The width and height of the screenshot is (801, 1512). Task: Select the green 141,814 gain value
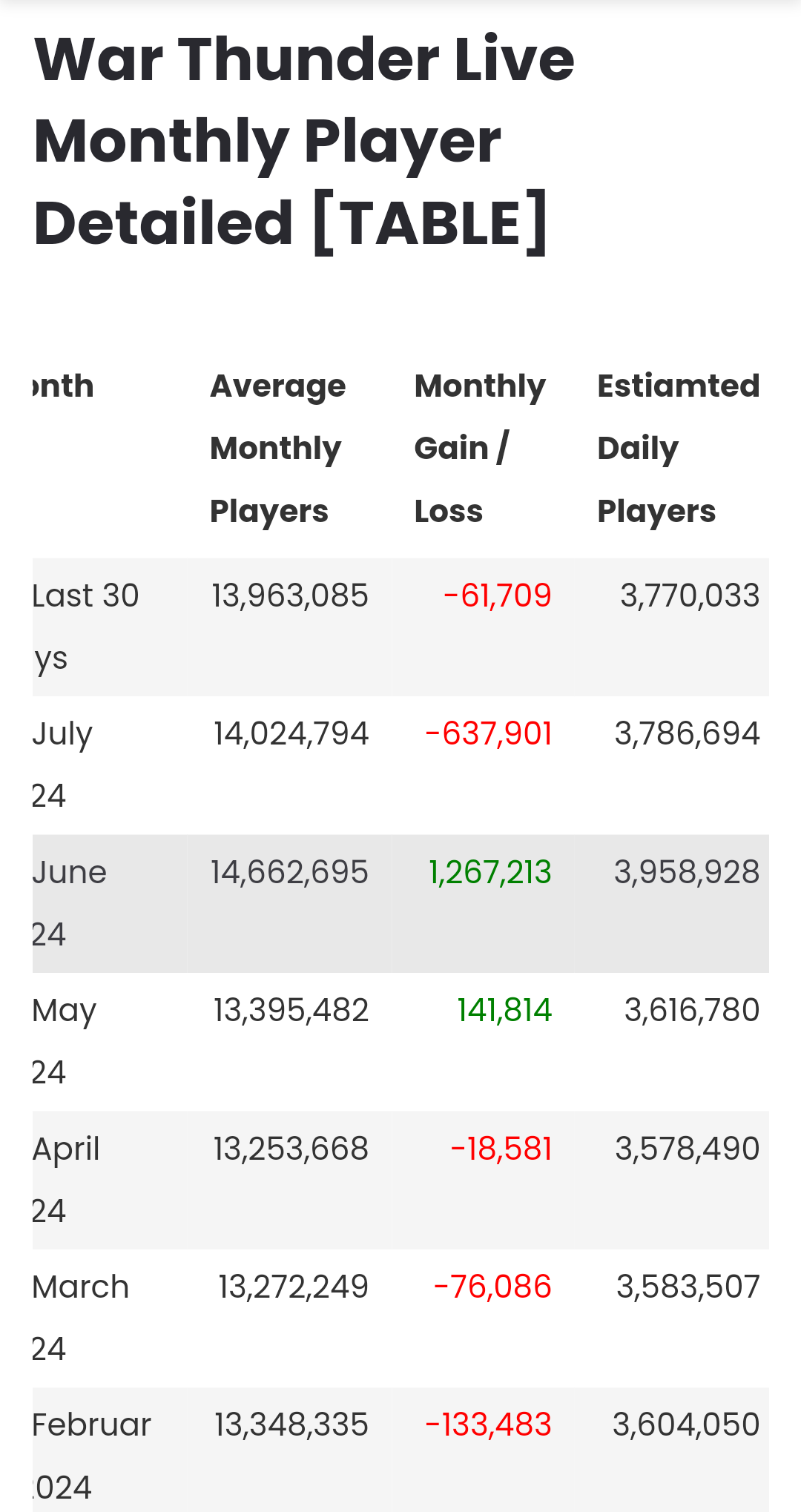pyautogui.click(x=504, y=1011)
